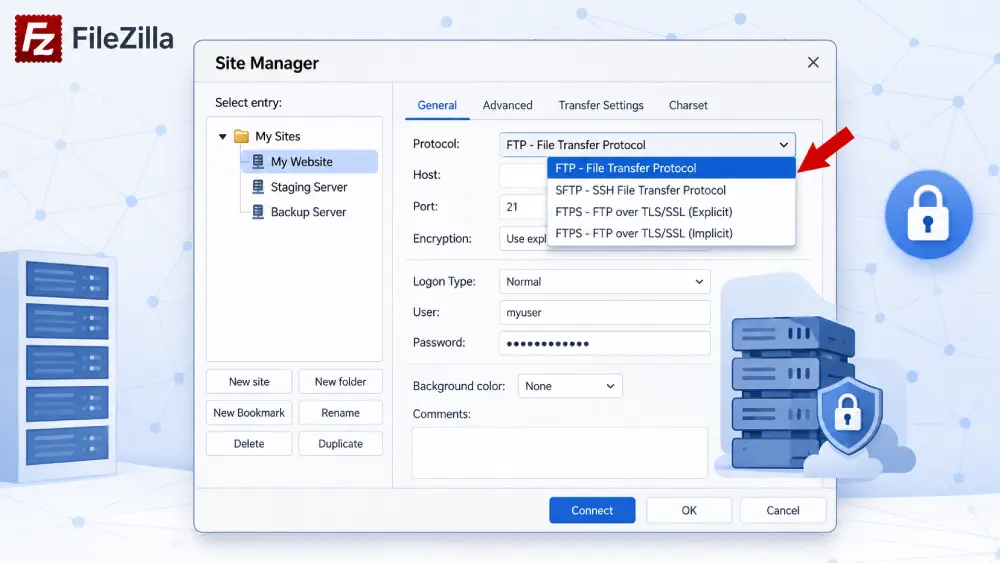Click the Cancel button
This screenshot has width=1000, height=563.
coord(783,510)
